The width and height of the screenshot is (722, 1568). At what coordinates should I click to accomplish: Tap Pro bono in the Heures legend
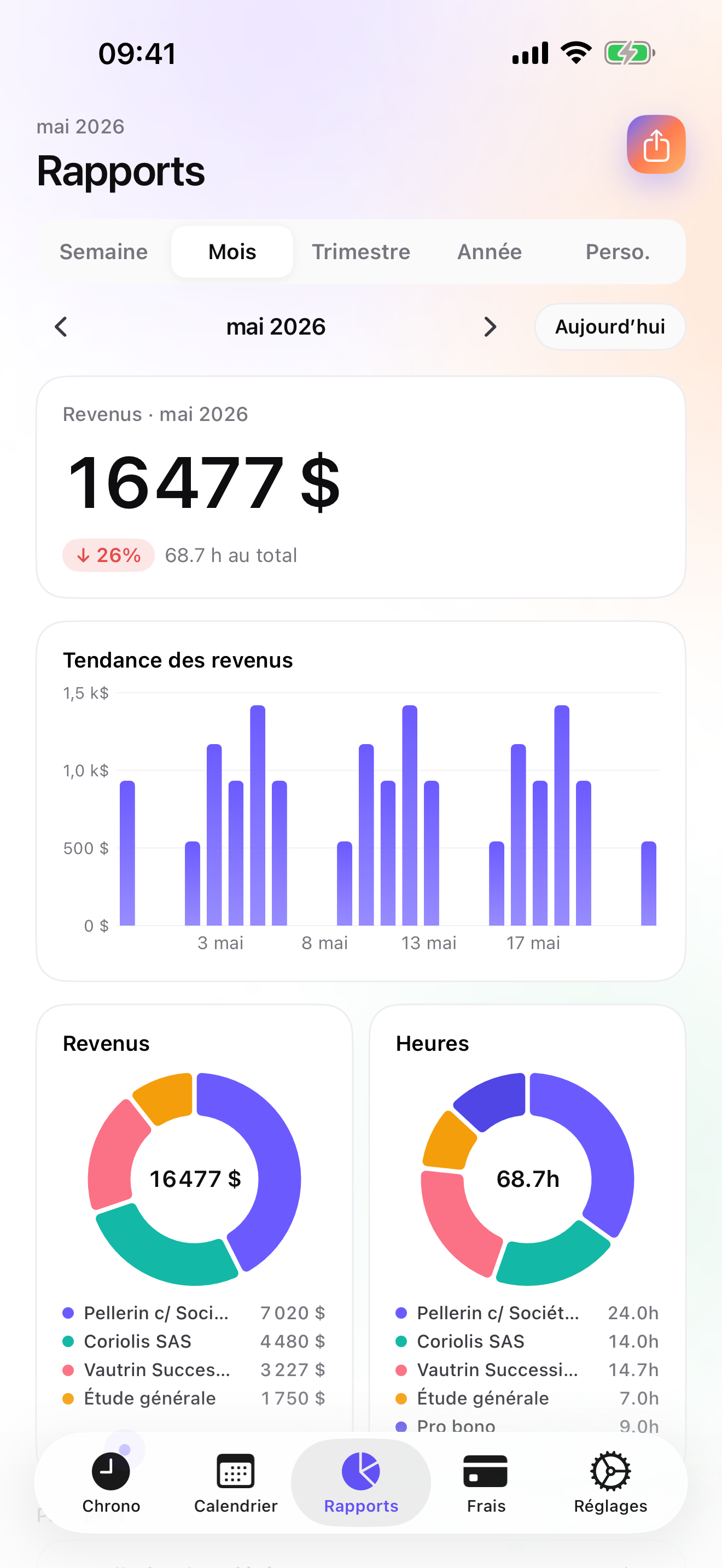(x=456, y=1426)
